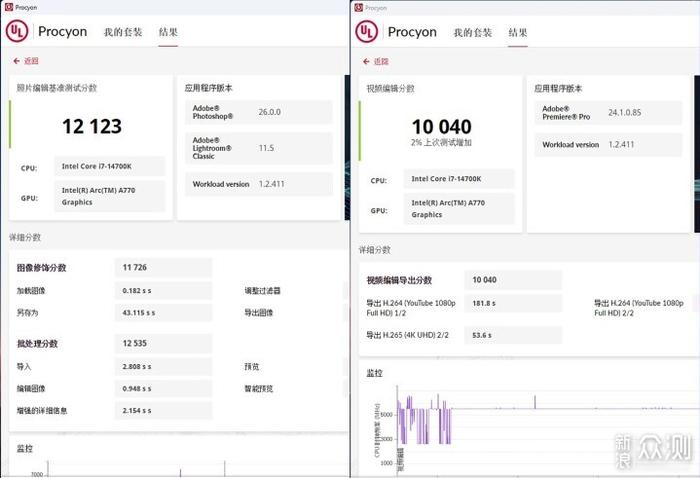The width and height of the screenshot is (700, 478).
Task: Click 监控 heading in right window
Action: tap(374, 373)
